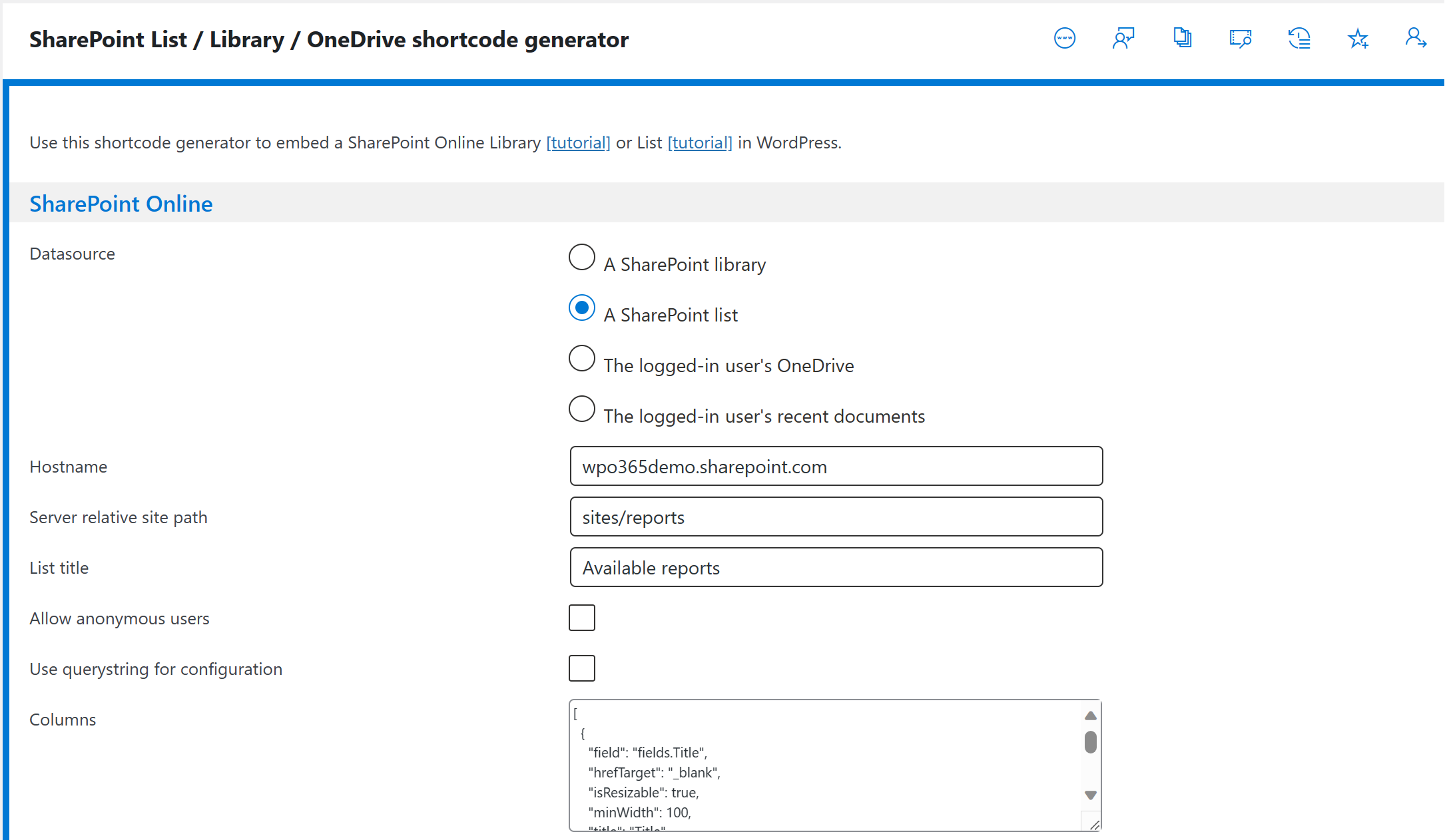
Task: Click the user with arrow sign-in icon
Action: (1416, 38)
